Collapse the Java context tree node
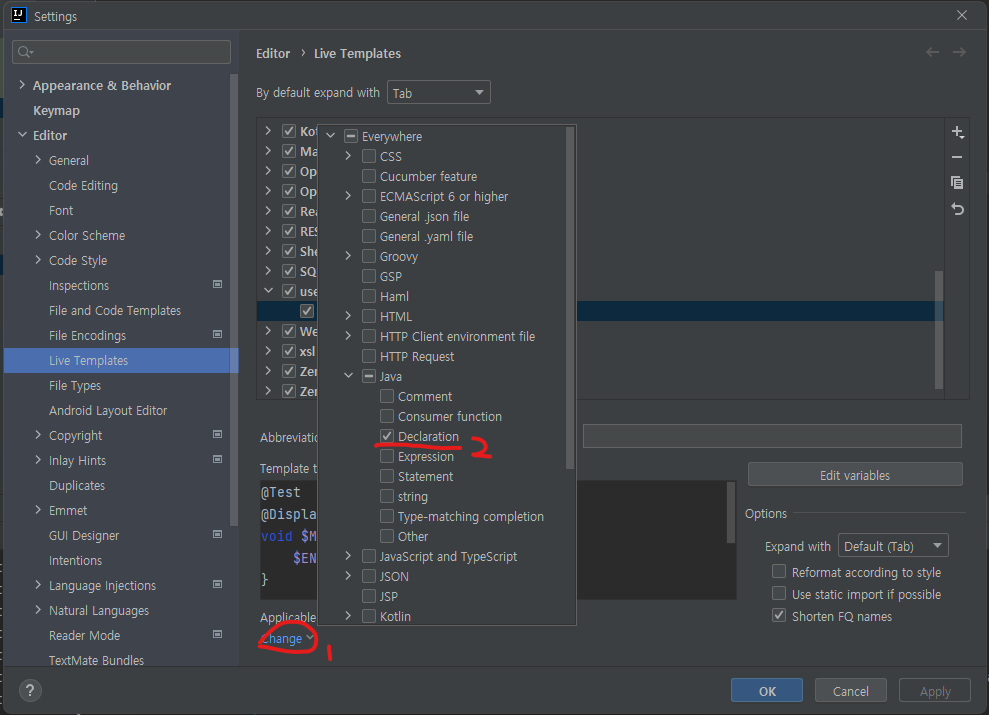989x715 pixels. [x=348, y=376]
